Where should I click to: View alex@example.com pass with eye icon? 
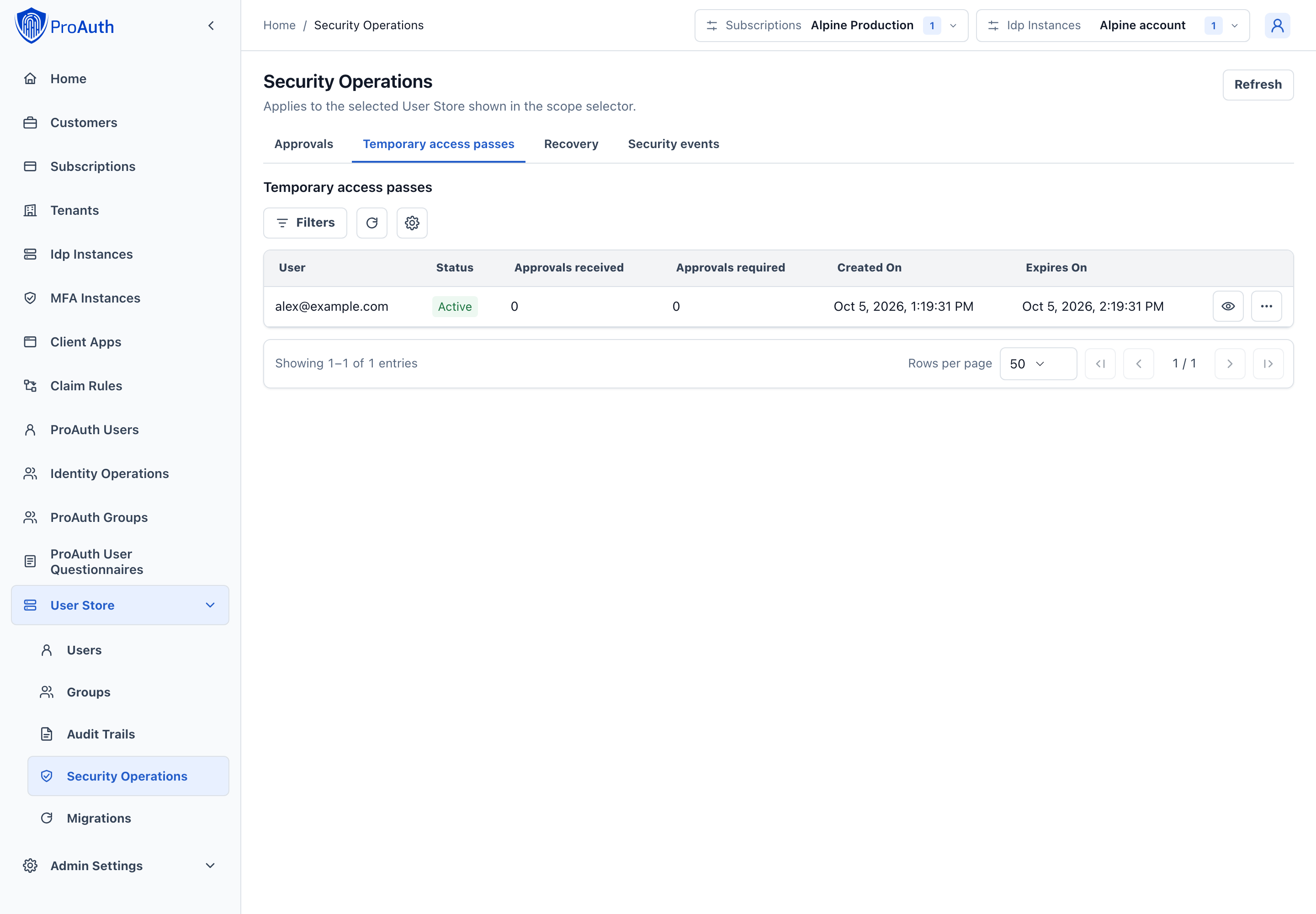[1228, 306]
